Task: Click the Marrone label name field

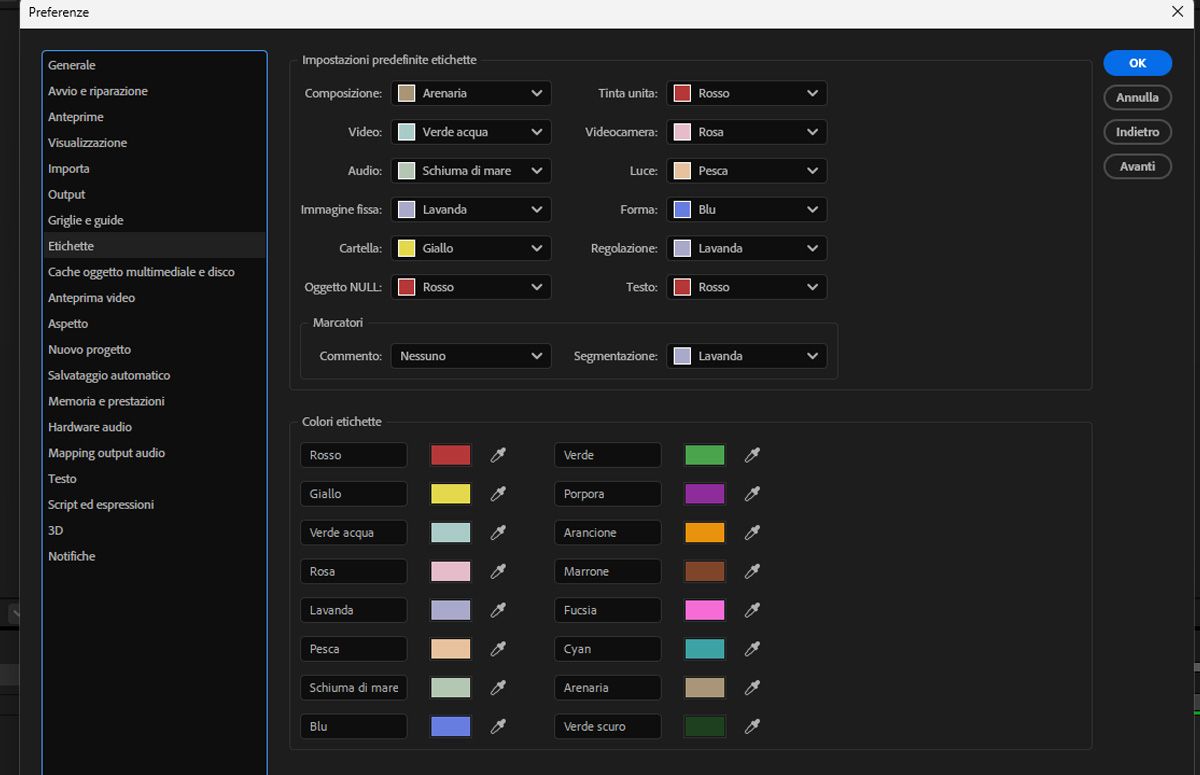Action: click(608, 571)
